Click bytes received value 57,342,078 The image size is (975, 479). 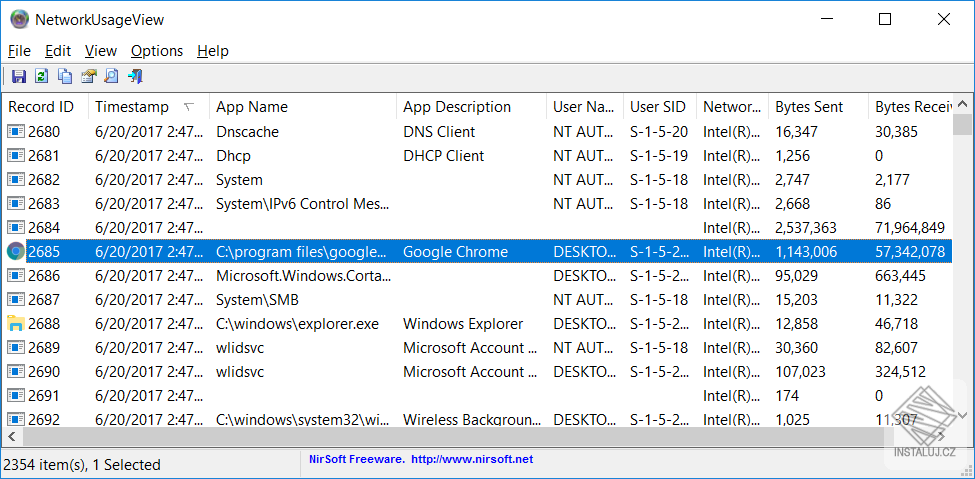(x=910, y=252)
